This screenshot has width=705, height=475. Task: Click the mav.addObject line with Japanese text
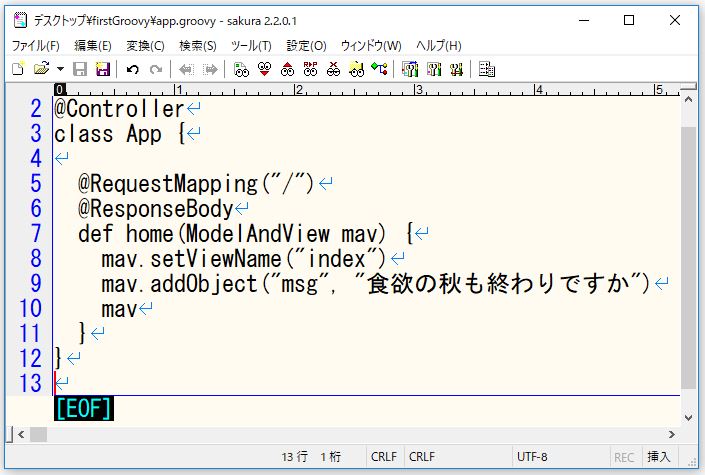(x=376, y=284)
